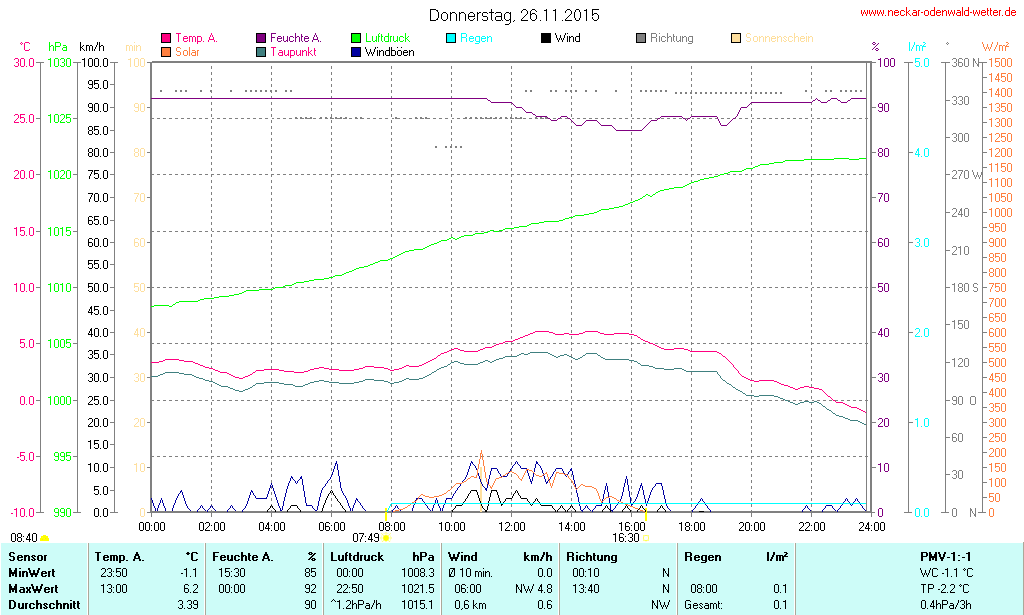Click the cyan Regen legend square

click(451, 39)
